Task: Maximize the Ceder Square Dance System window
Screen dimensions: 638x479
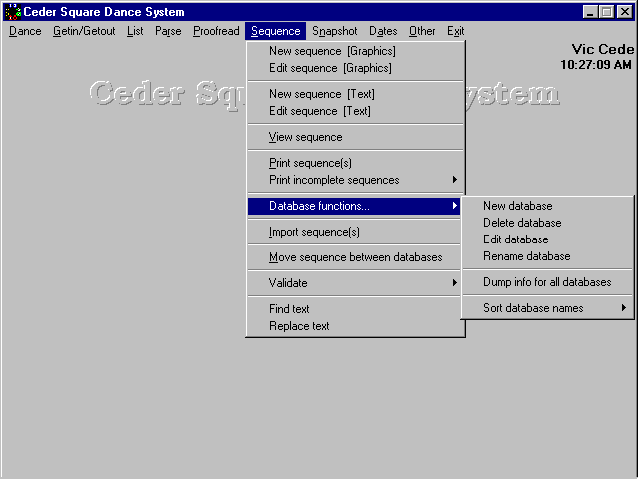Action: pyautogui.click(x=606, y=12)
